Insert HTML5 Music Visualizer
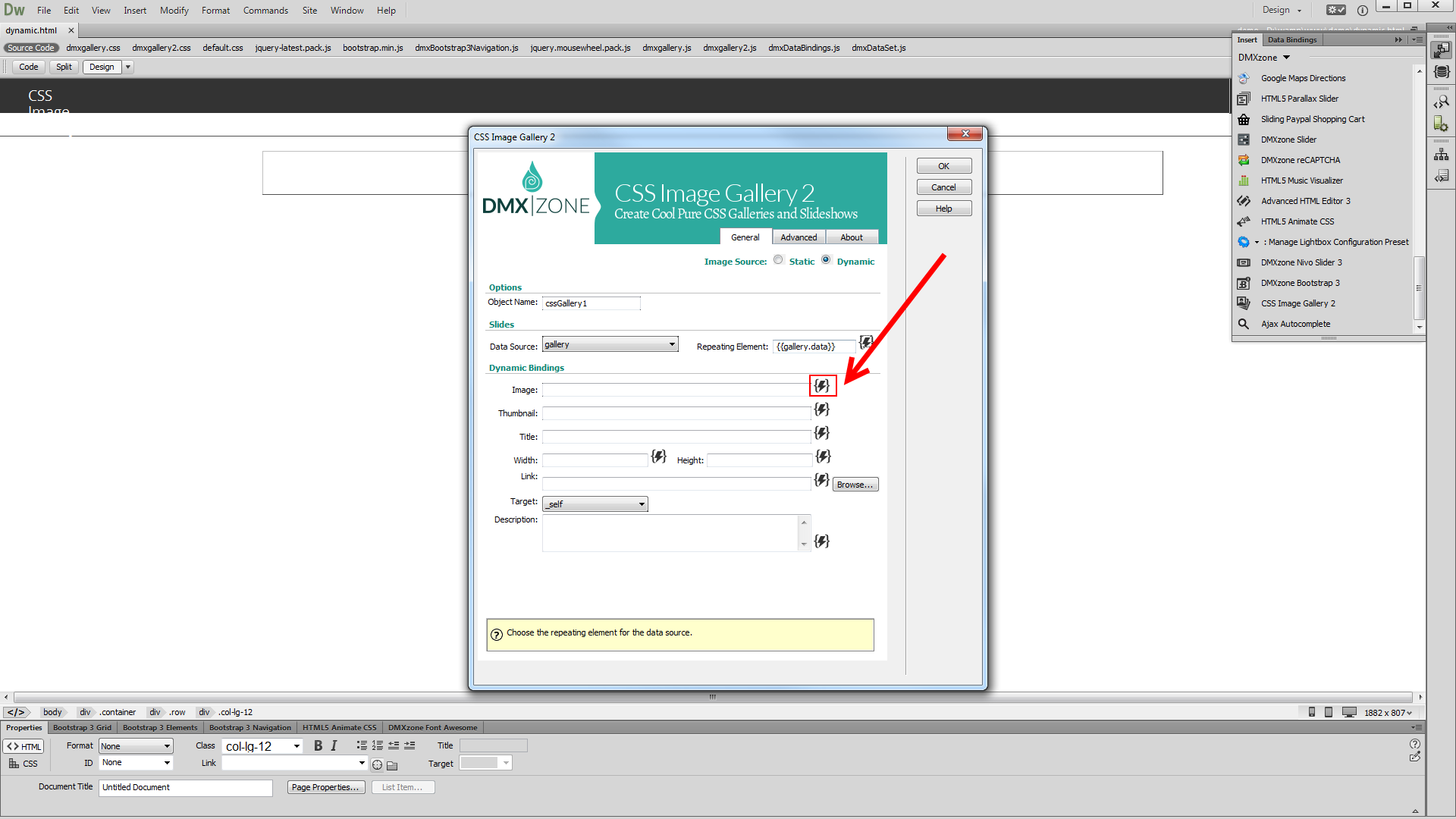This screenshot has height=819, width=1456. (x=1301, y=180)
